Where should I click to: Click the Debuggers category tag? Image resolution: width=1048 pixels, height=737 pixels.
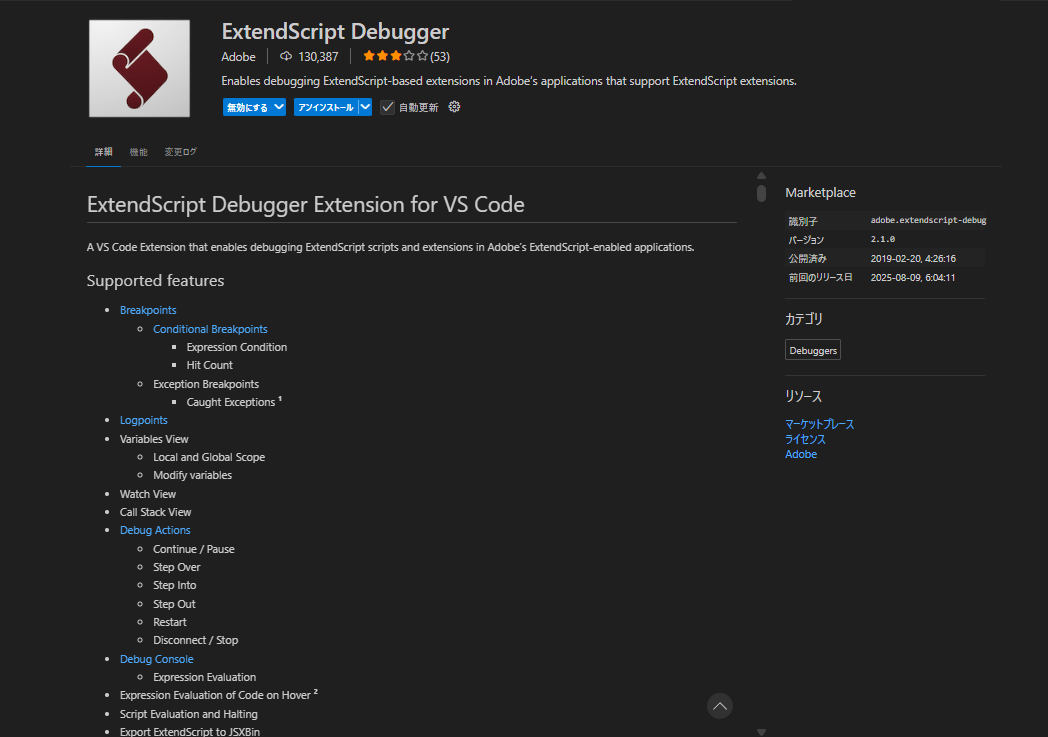812,350
